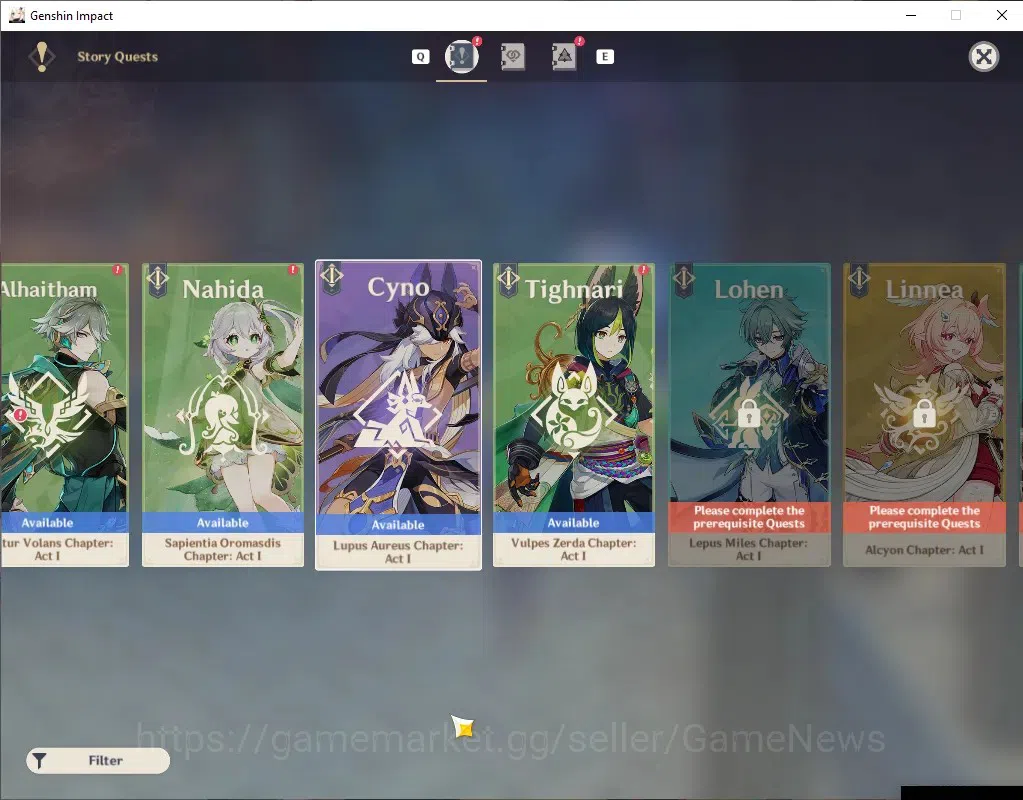Select the Cyno quest card

pos(398,415)
